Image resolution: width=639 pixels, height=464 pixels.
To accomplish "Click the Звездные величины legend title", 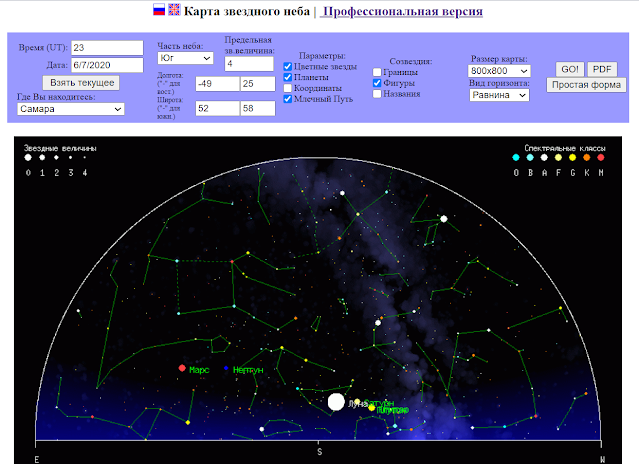I will pyautogui.click(x=60, y=148).
